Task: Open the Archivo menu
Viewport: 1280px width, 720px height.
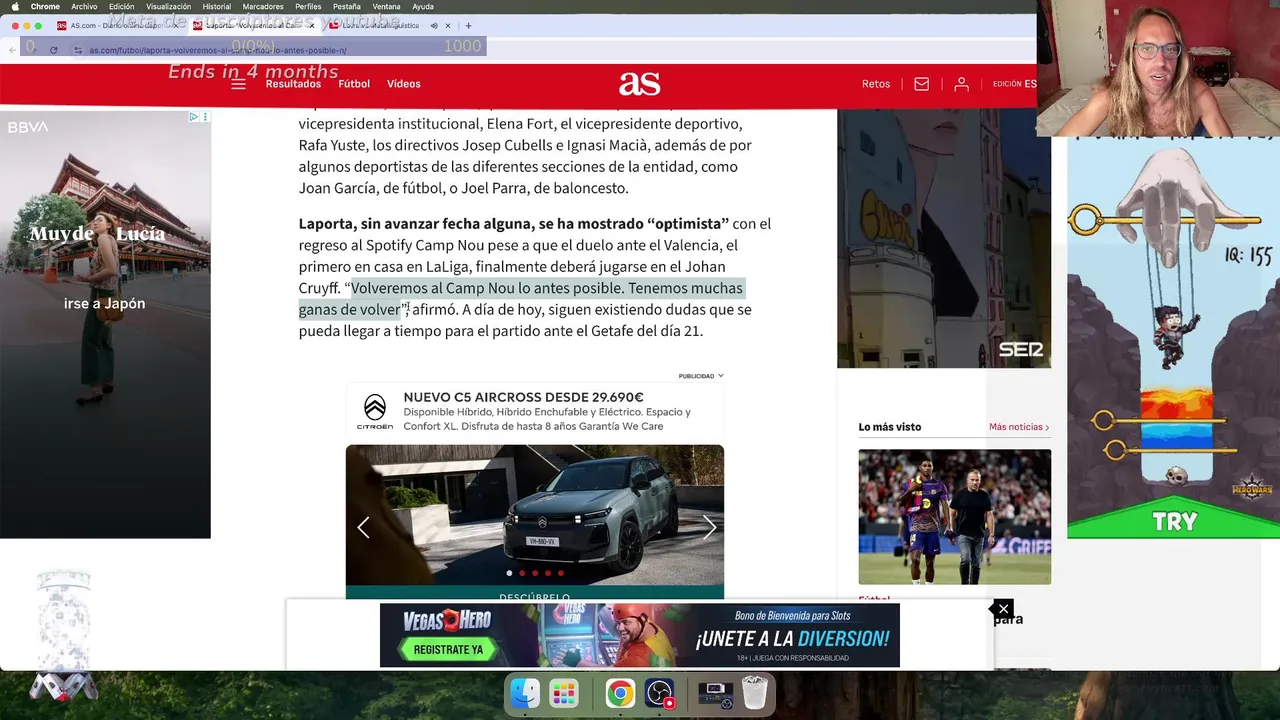Action: pos(84,7)
